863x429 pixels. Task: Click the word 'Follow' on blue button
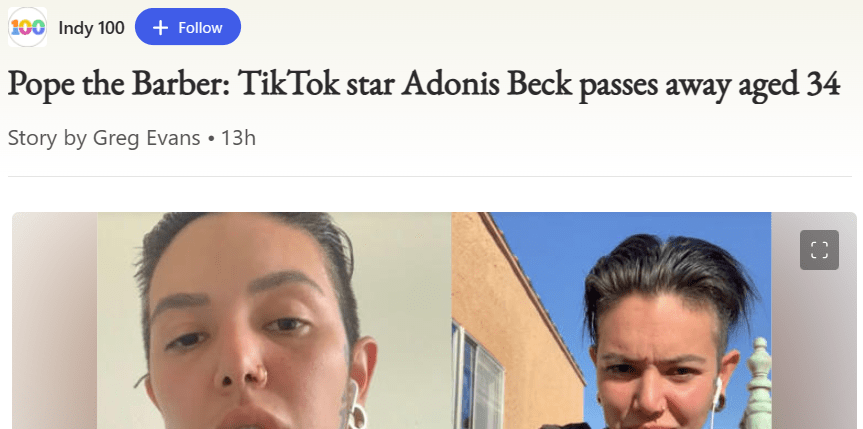[200, 28]
